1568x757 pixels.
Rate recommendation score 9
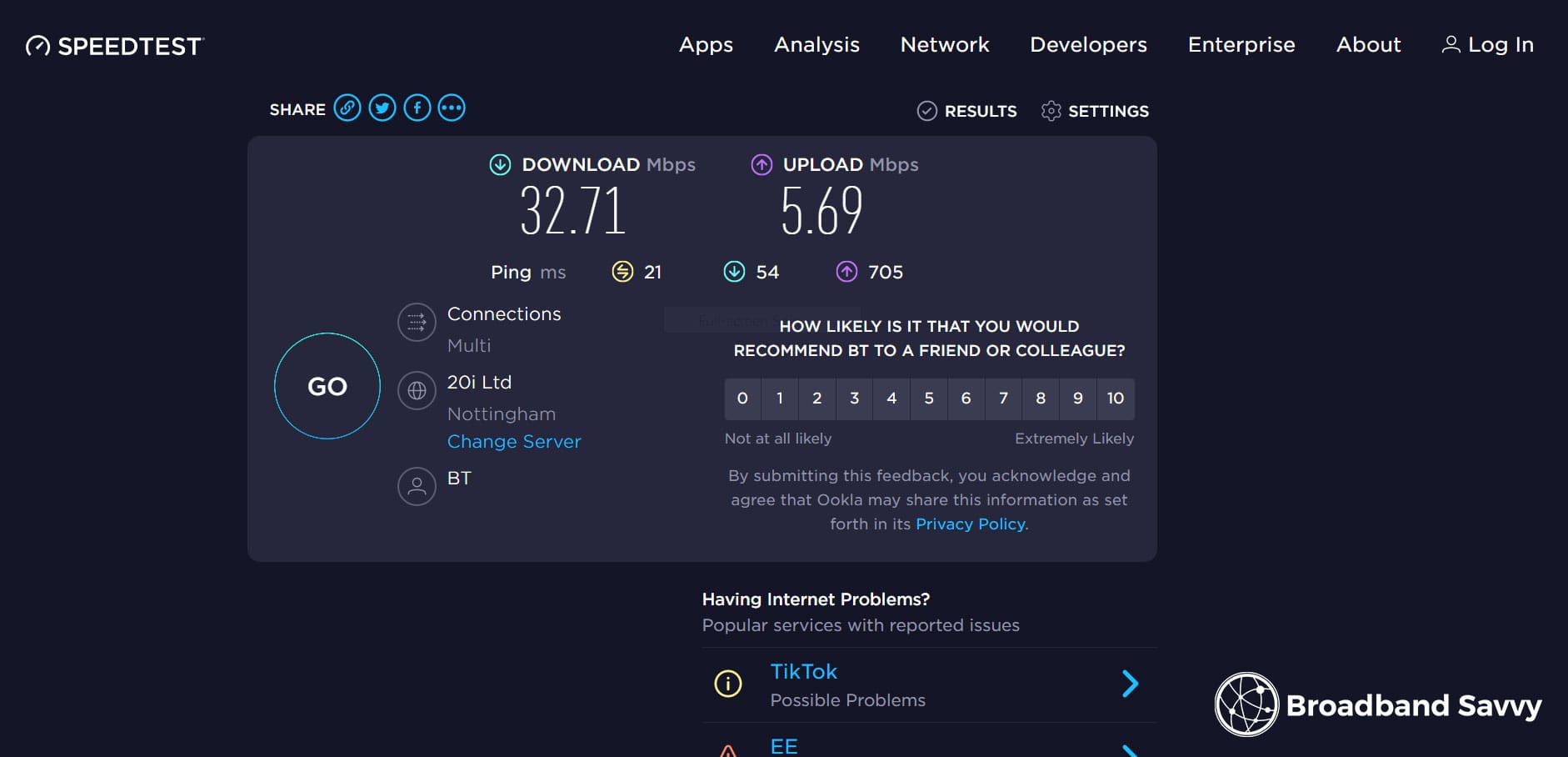pyautogui.click(x=1078, y=399)
